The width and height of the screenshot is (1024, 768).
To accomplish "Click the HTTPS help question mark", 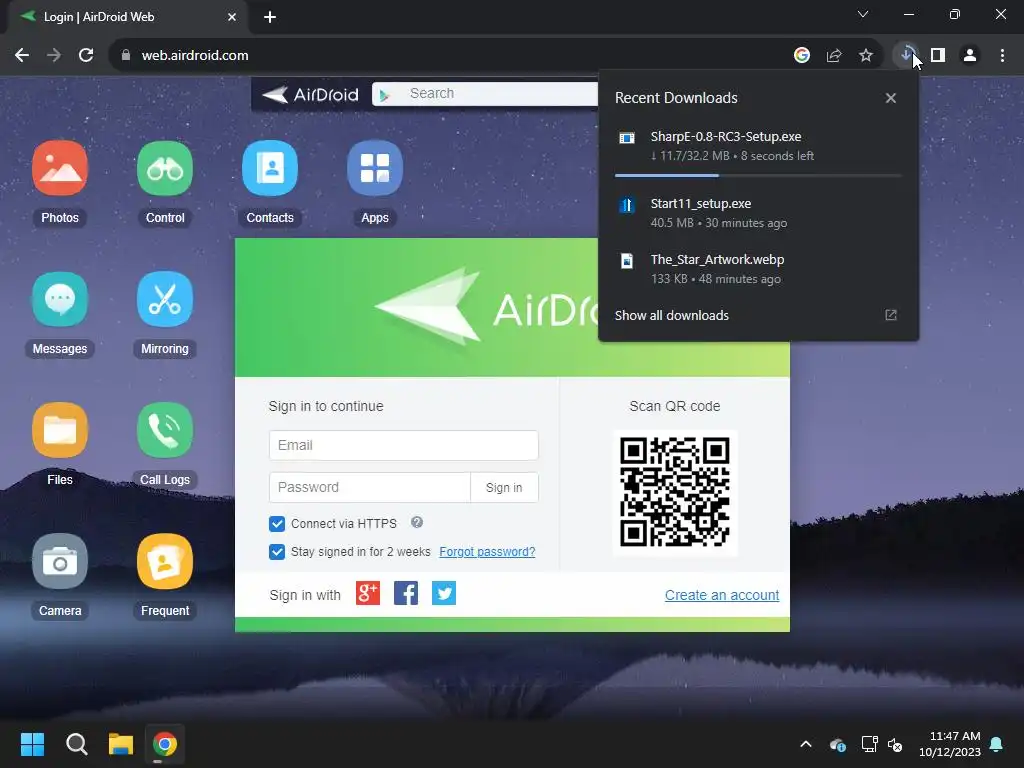I will (x=417, y=522).
